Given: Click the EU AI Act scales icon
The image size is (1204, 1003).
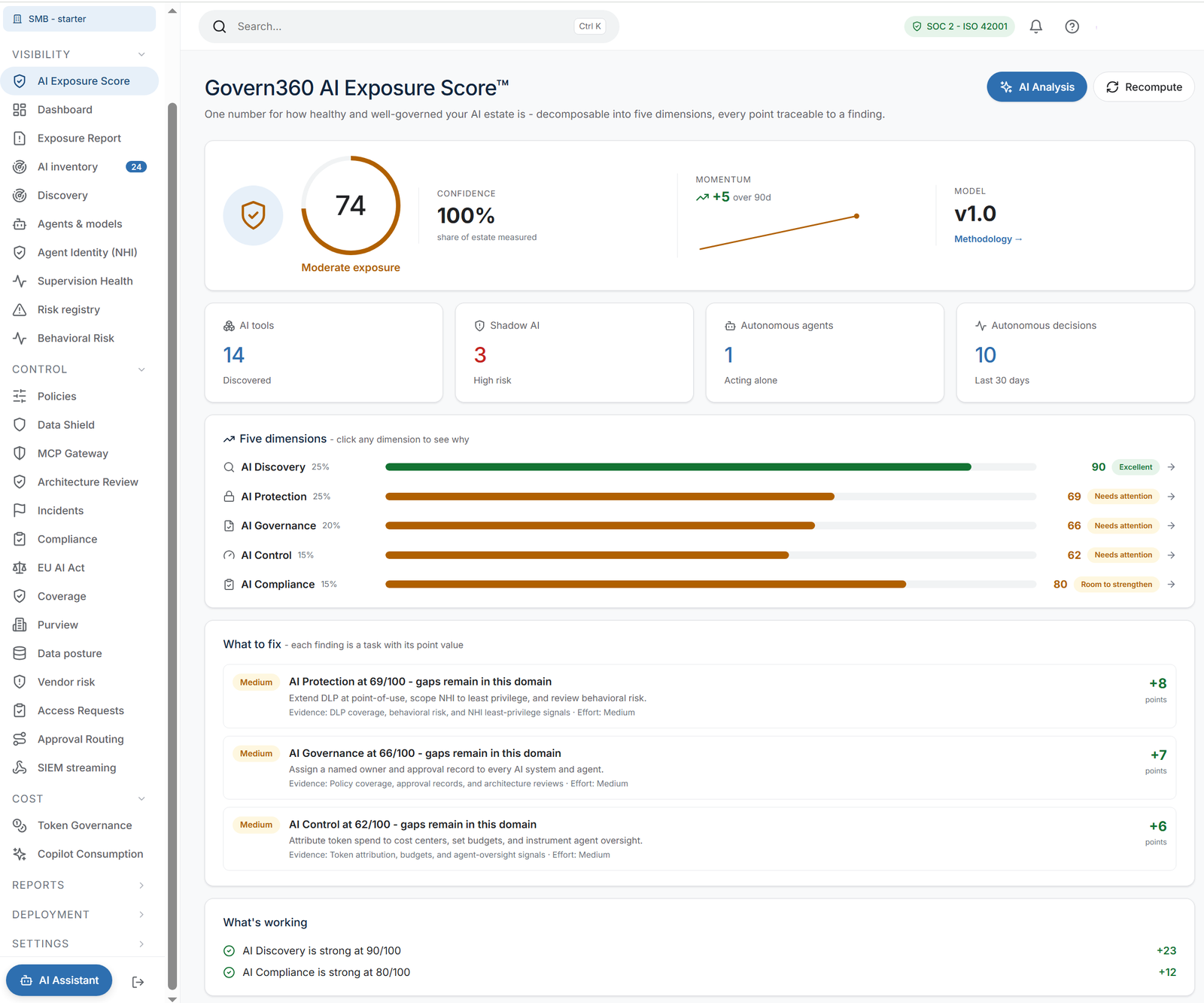Looking at the screenshot, I should 20,568.
